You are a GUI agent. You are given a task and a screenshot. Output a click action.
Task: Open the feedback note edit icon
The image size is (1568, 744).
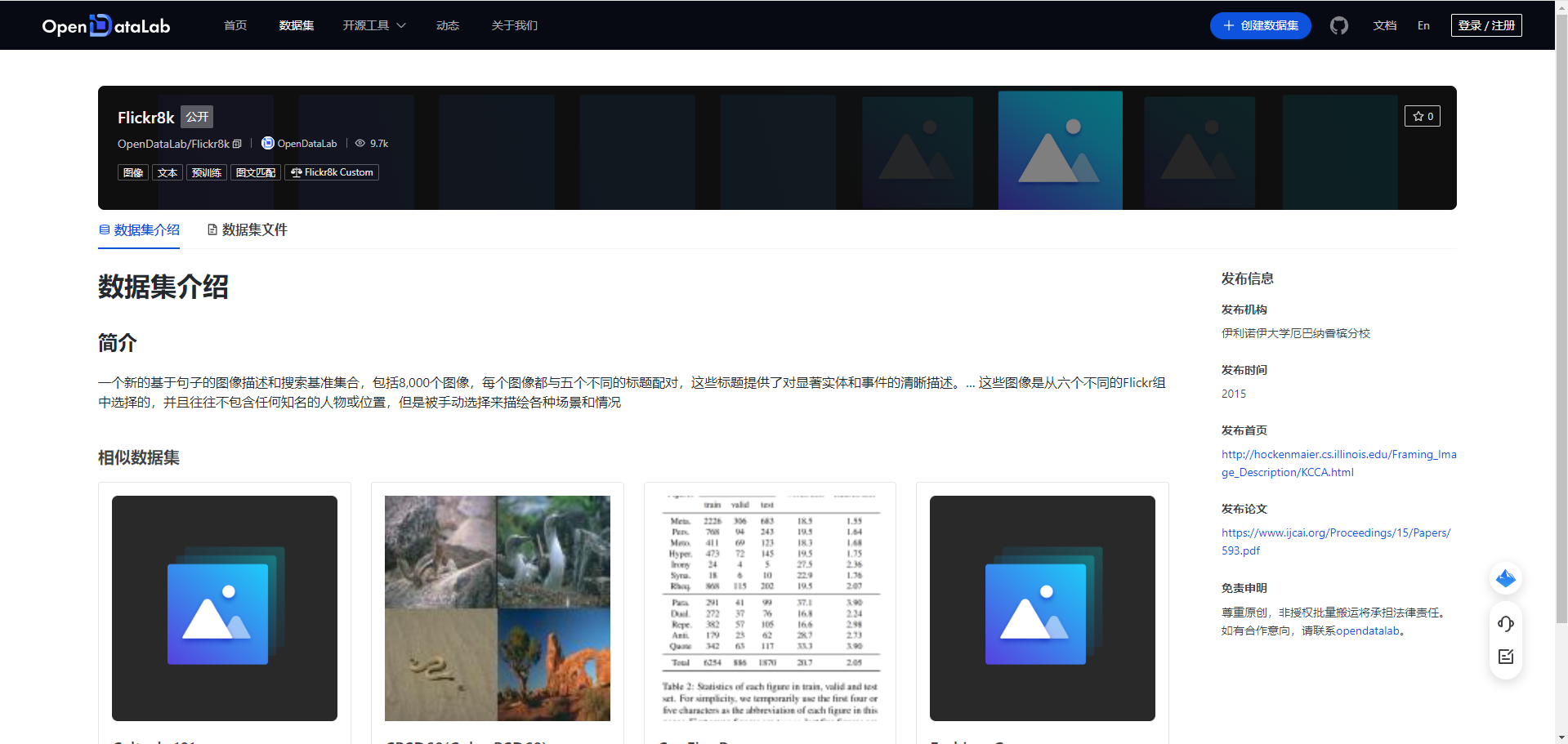[x=1505, y=657]
